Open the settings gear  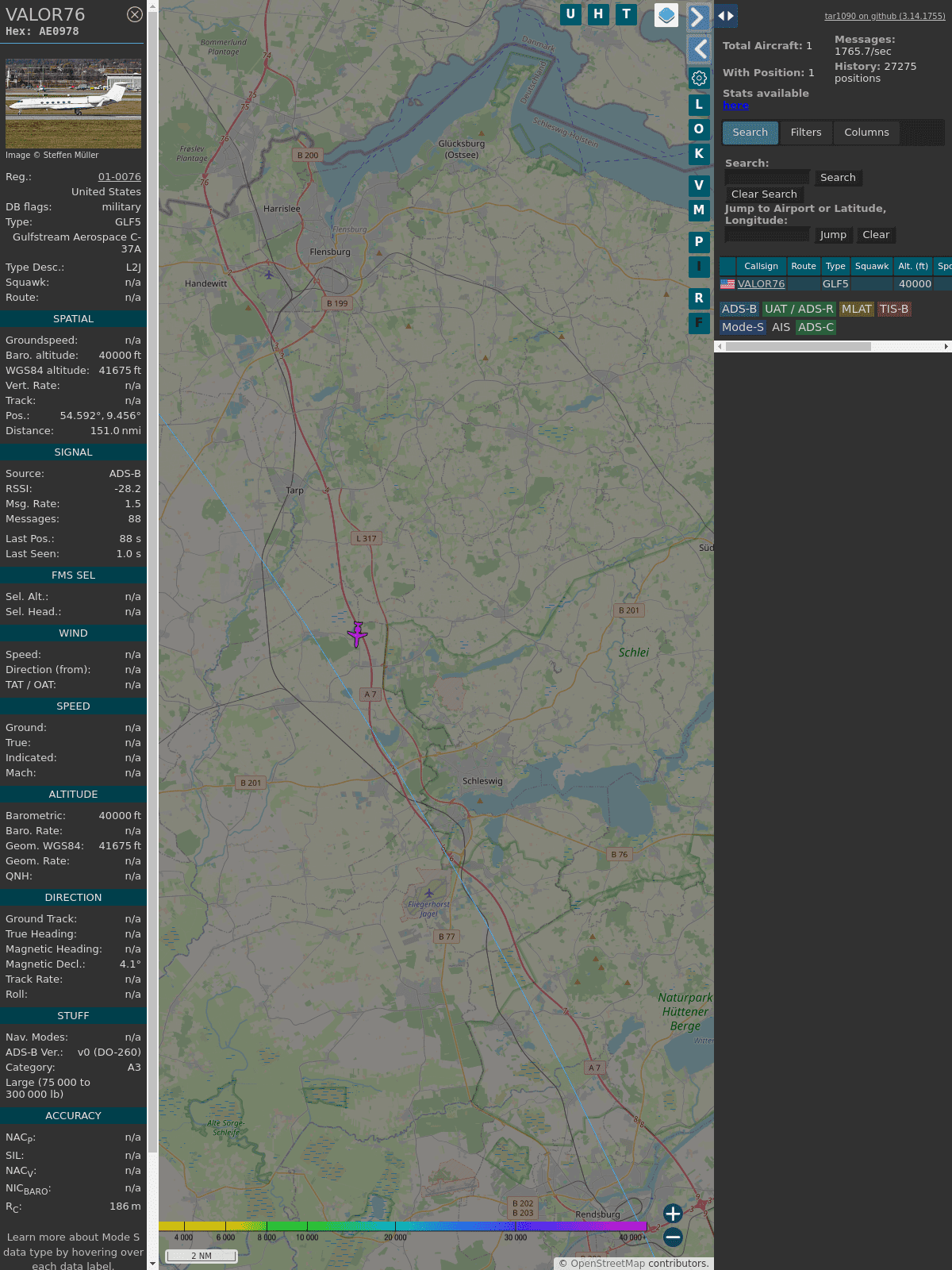tap(699, 79)
